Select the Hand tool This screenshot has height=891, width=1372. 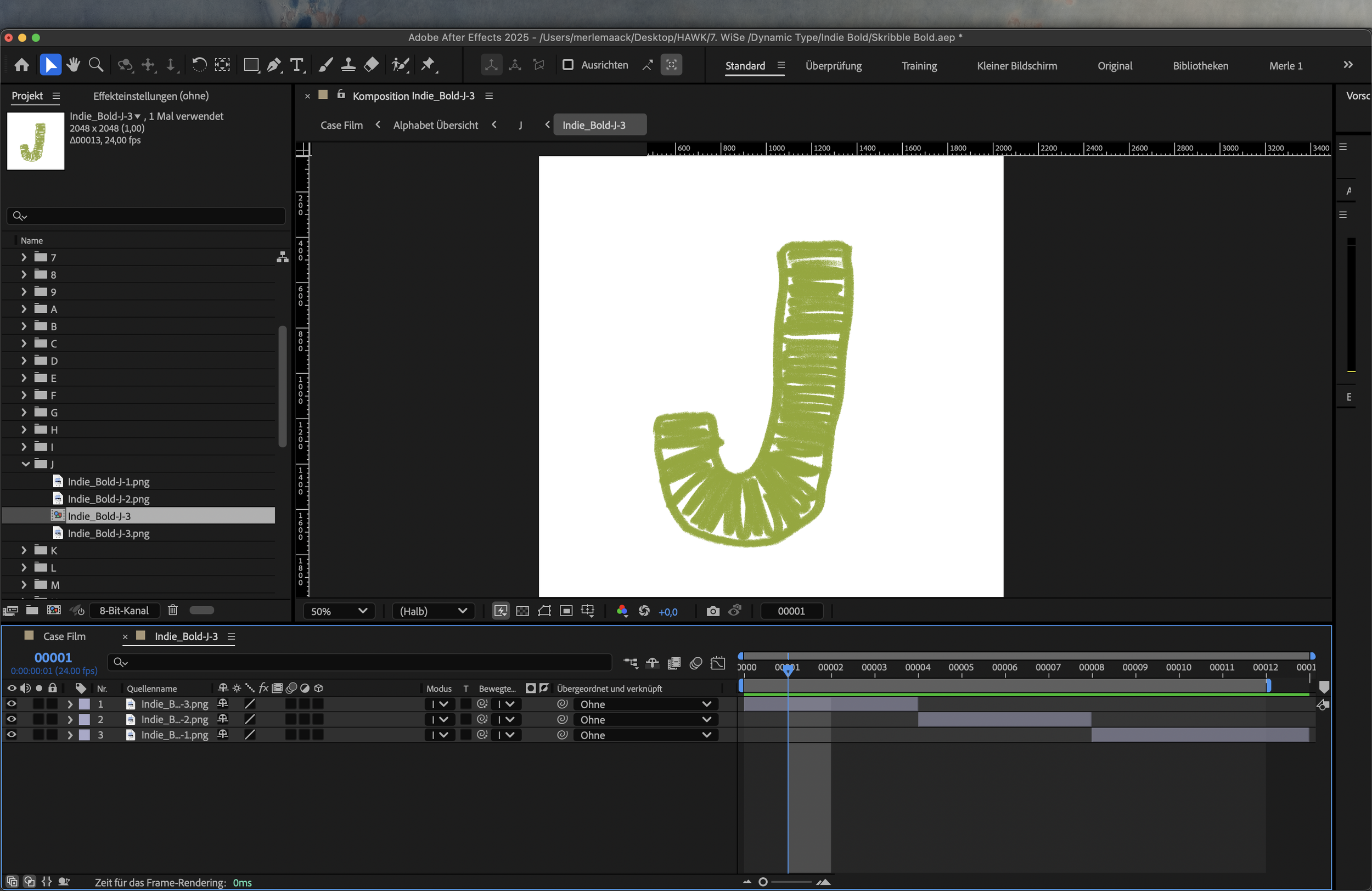coord(73,65)
